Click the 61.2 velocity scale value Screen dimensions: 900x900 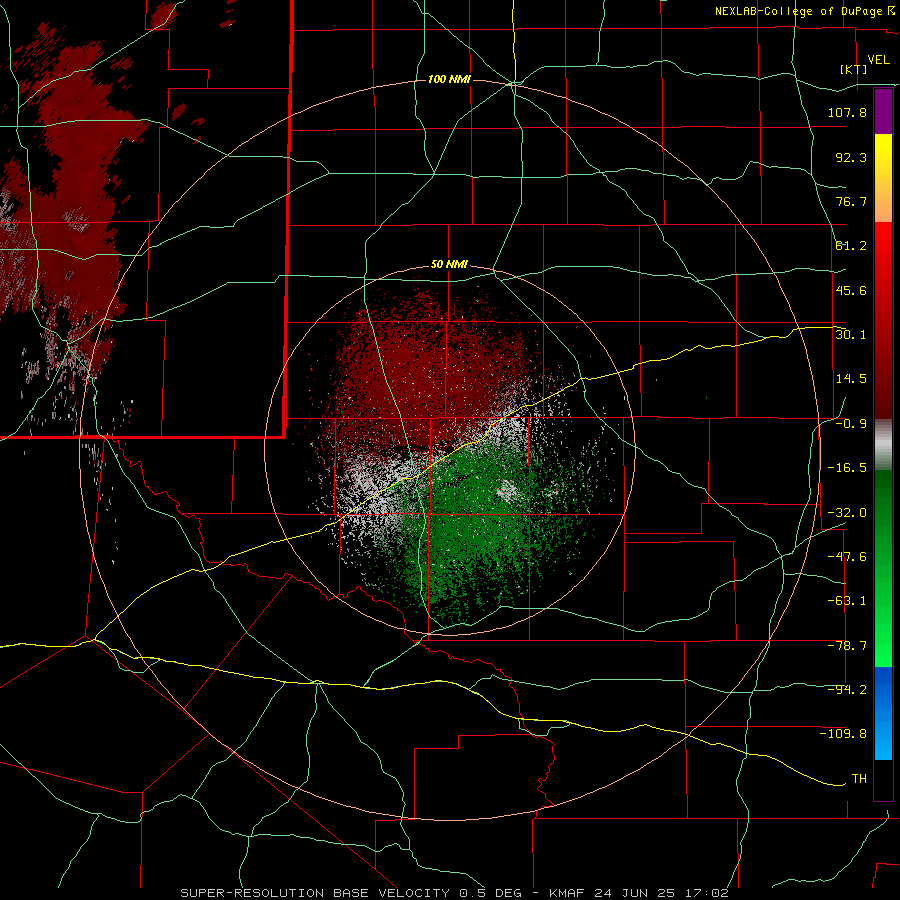coord(851,246)
